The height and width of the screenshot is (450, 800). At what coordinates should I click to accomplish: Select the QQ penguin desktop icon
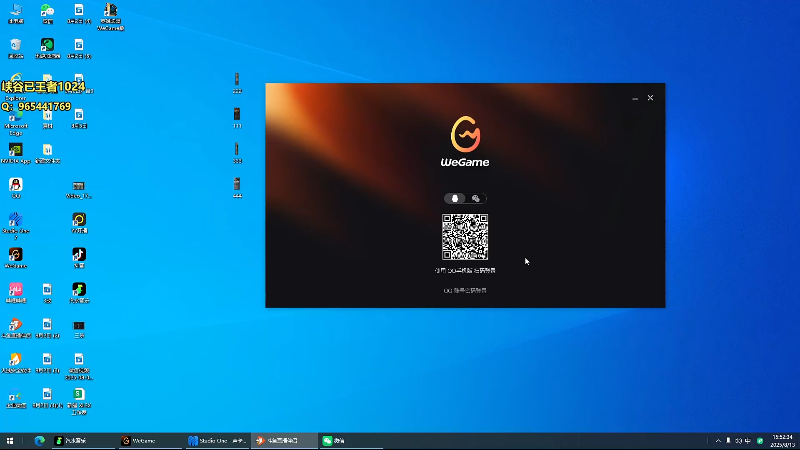(16, 188)
